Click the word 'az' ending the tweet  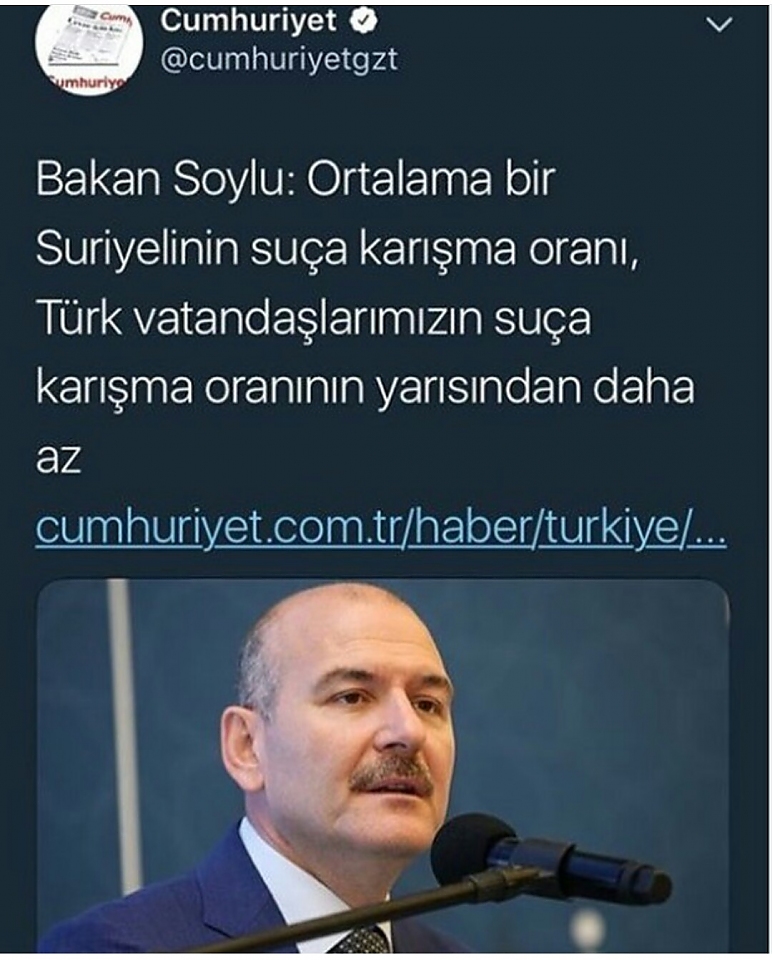point(58,460)
